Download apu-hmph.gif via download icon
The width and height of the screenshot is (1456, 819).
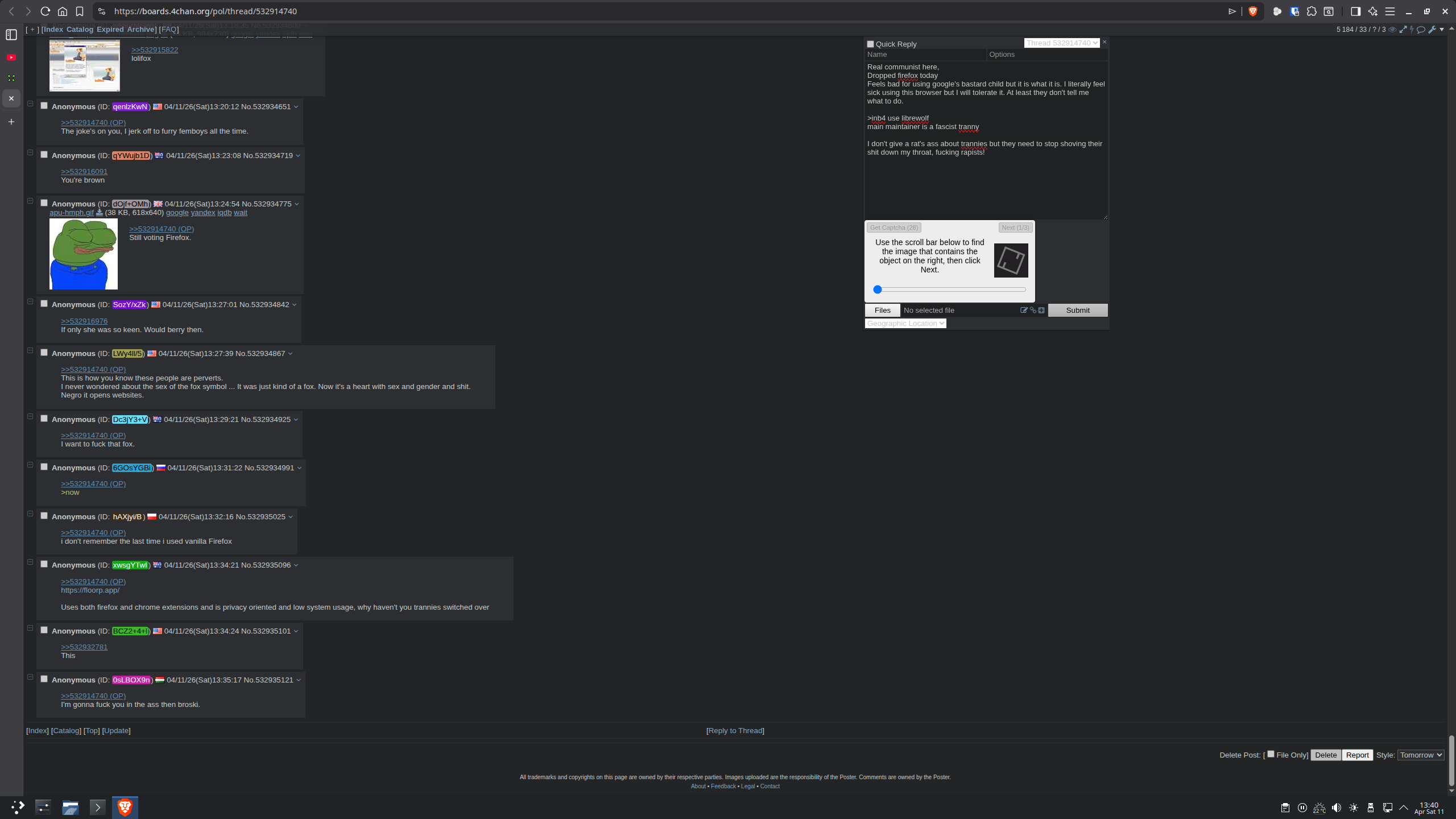click(99, 213)
